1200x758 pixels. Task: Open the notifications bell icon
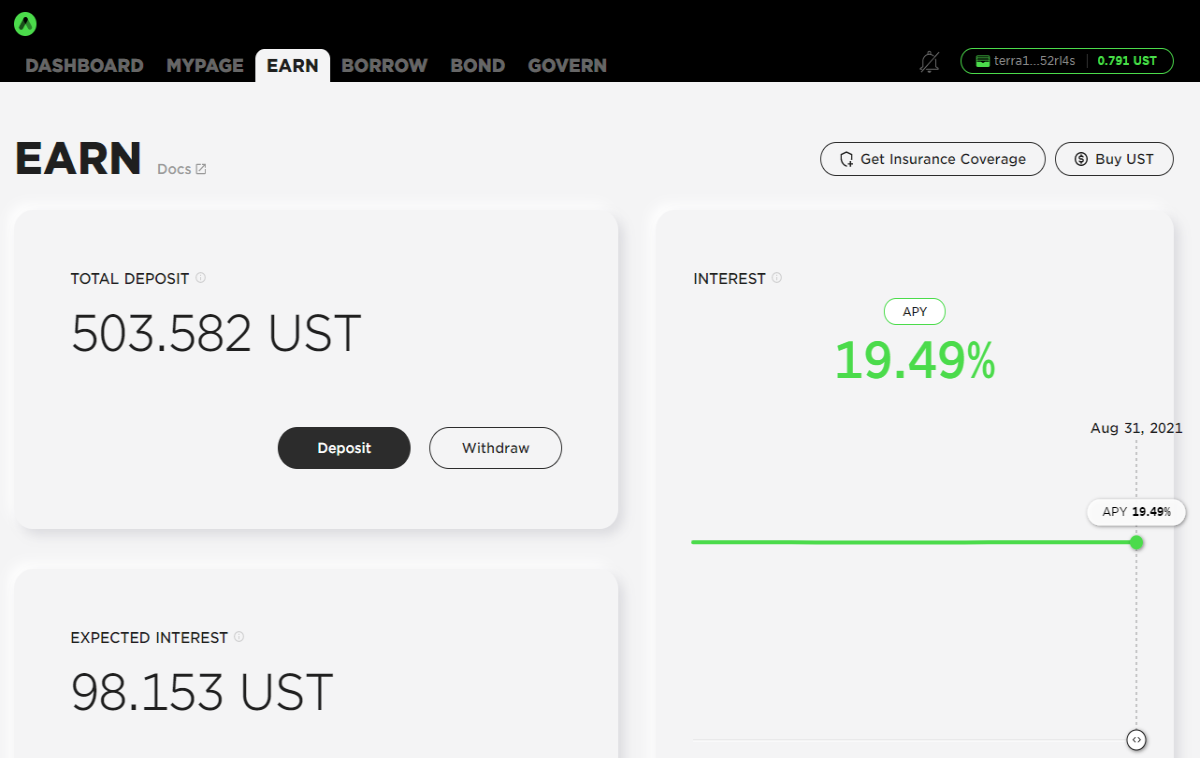pyautogui.click(x=929, y=62)
